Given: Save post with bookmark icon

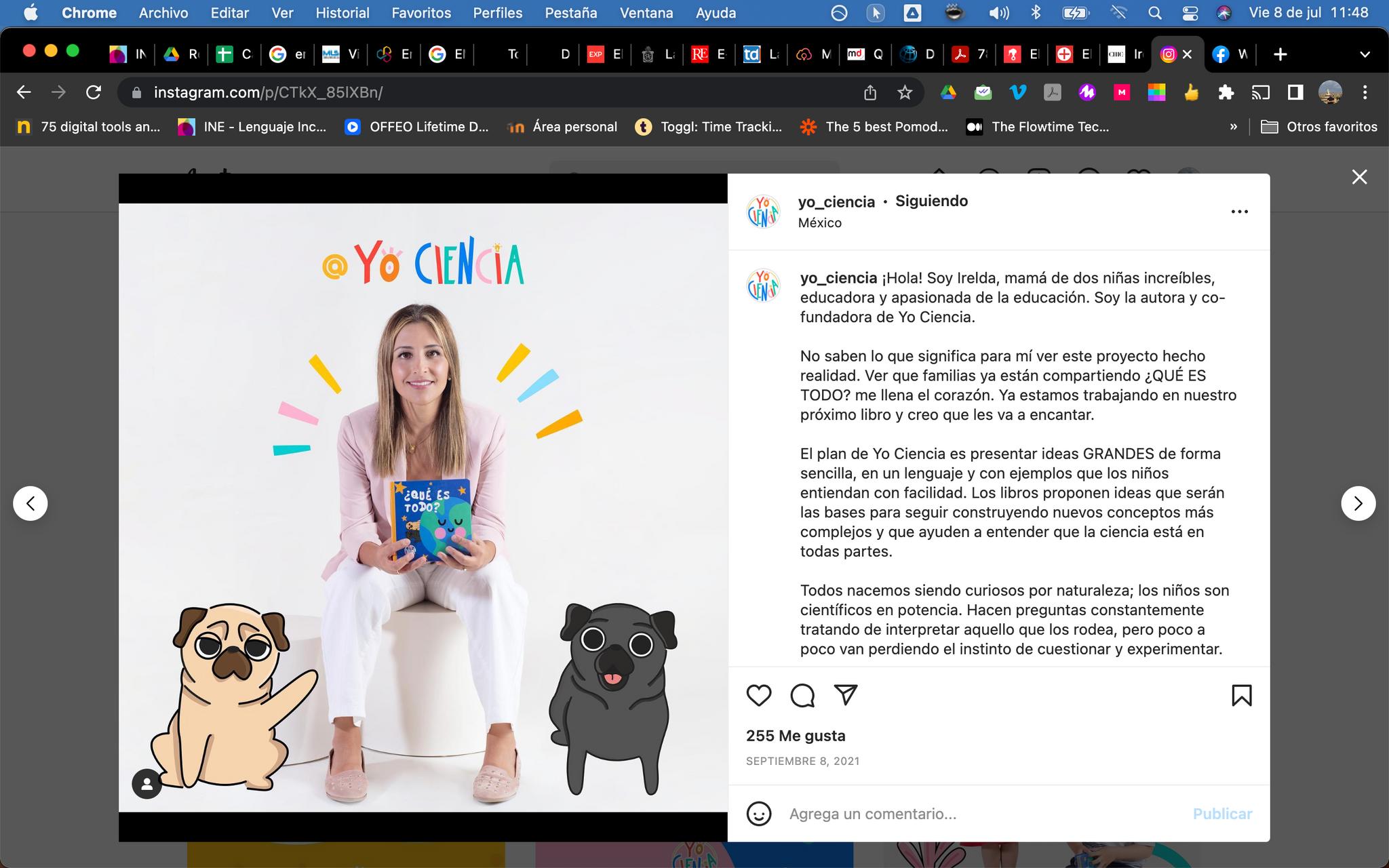Looking at the screenshot, I should pyautogui.click(x=1241, y=696).
